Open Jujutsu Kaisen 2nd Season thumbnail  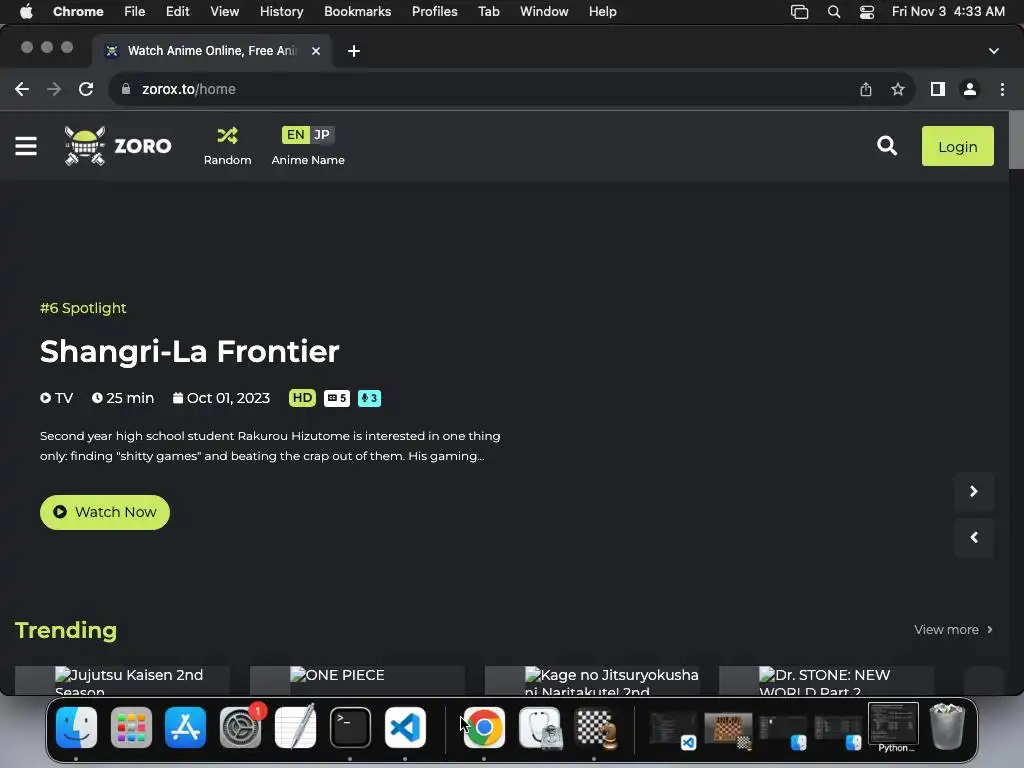point(122,680)
